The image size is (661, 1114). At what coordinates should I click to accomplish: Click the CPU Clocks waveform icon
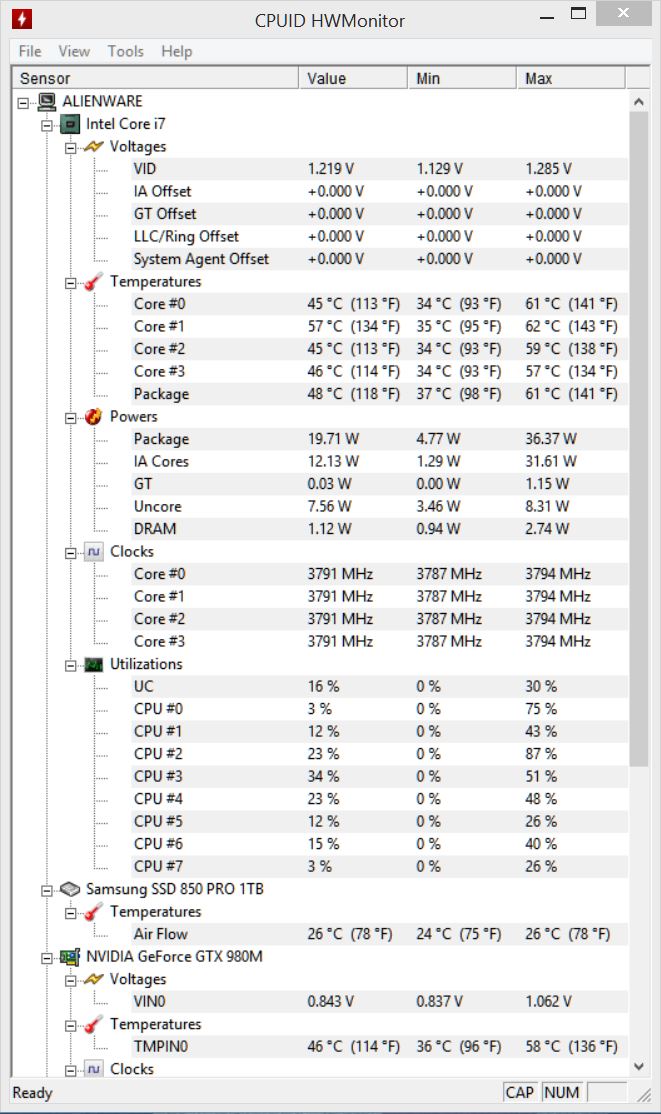pos(94,552)
